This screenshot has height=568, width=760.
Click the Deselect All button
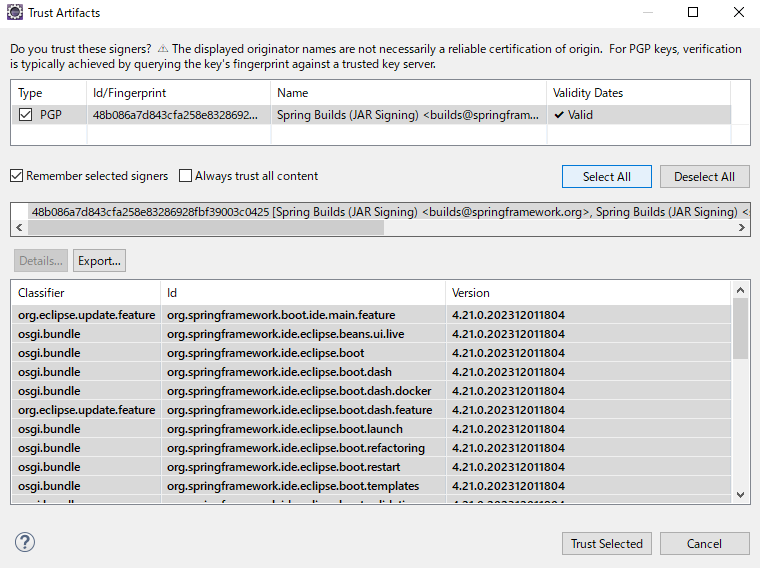pyautogui.click(x=704, y=176)
